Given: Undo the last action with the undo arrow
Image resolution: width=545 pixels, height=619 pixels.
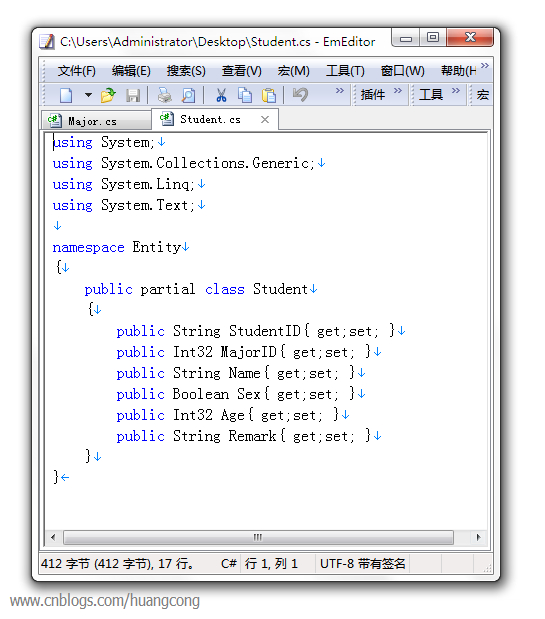Looking at the screenshot, I should pos(300,95).
